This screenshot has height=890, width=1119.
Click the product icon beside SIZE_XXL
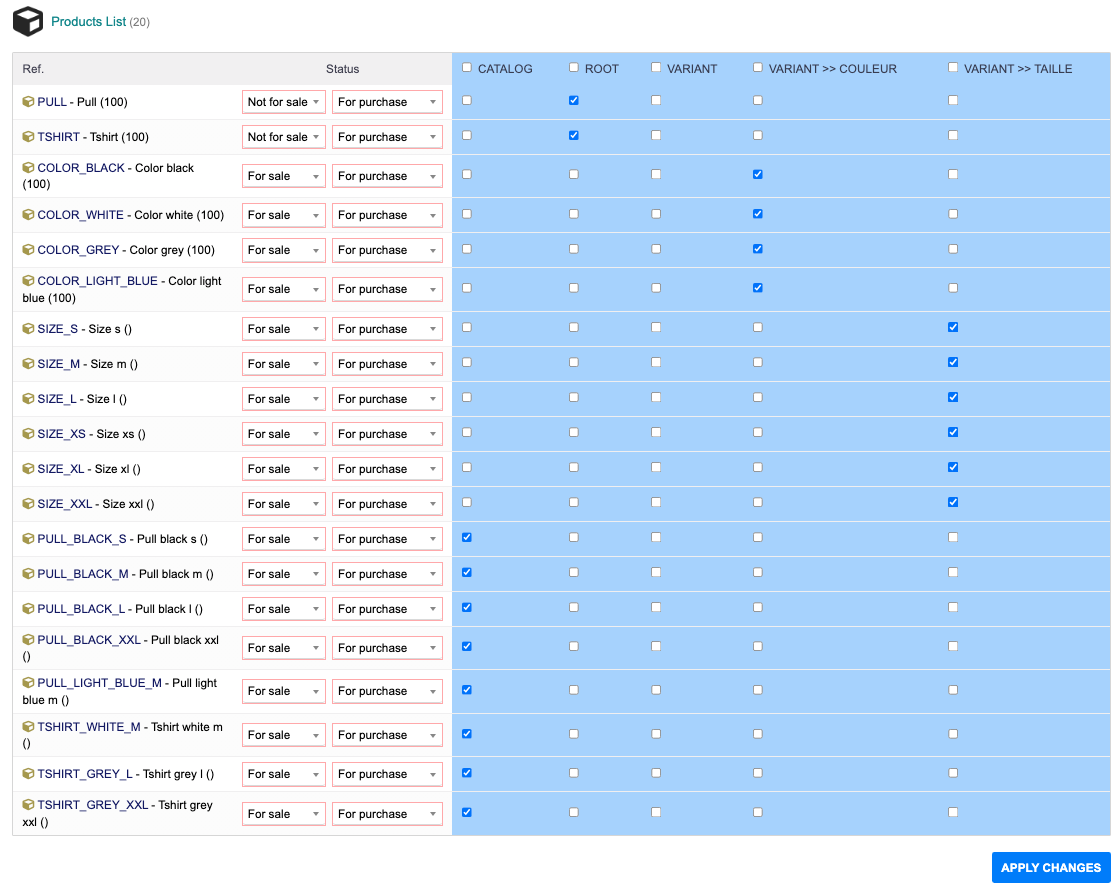(x=29, y=504)
